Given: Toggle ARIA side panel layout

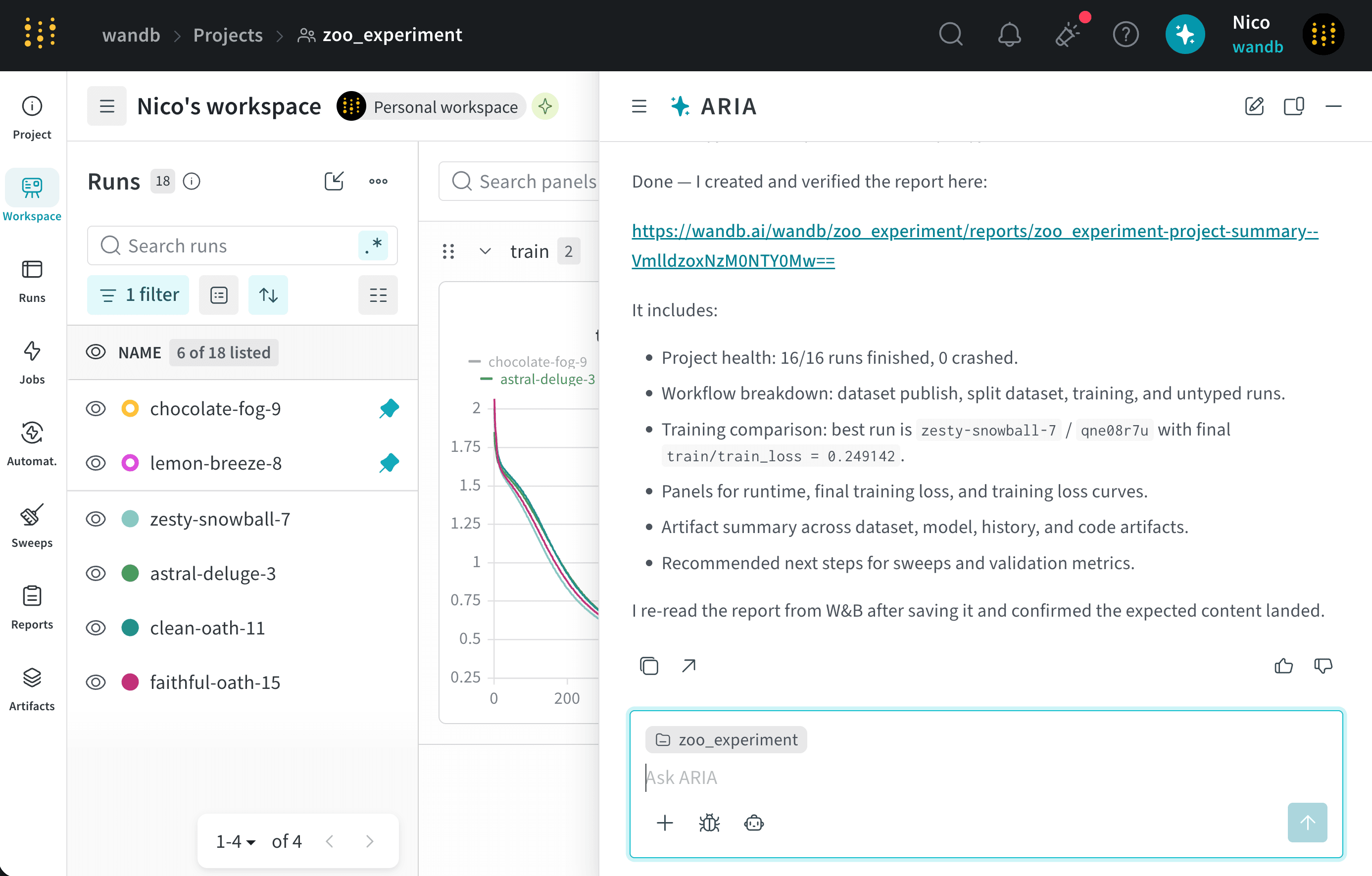Looking at the screenshot, I should pos(1294,106).
